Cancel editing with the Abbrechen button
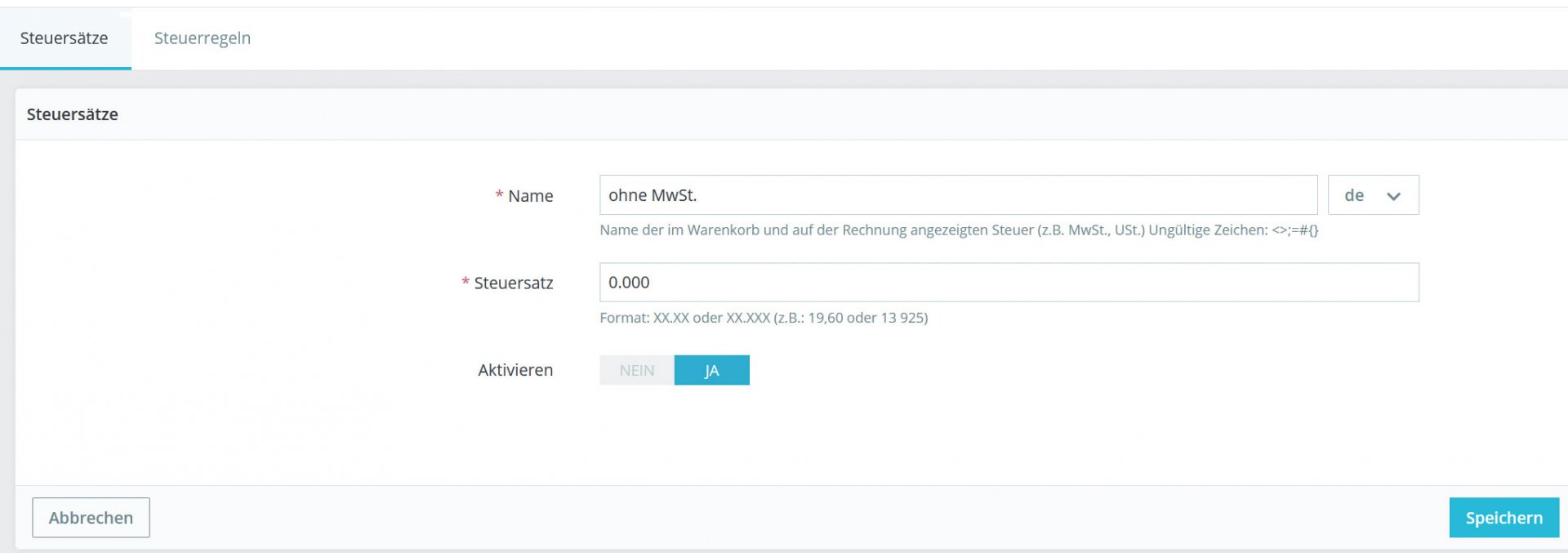The height and width of the screenshot is (553, 1568). [x=91, y=518]
